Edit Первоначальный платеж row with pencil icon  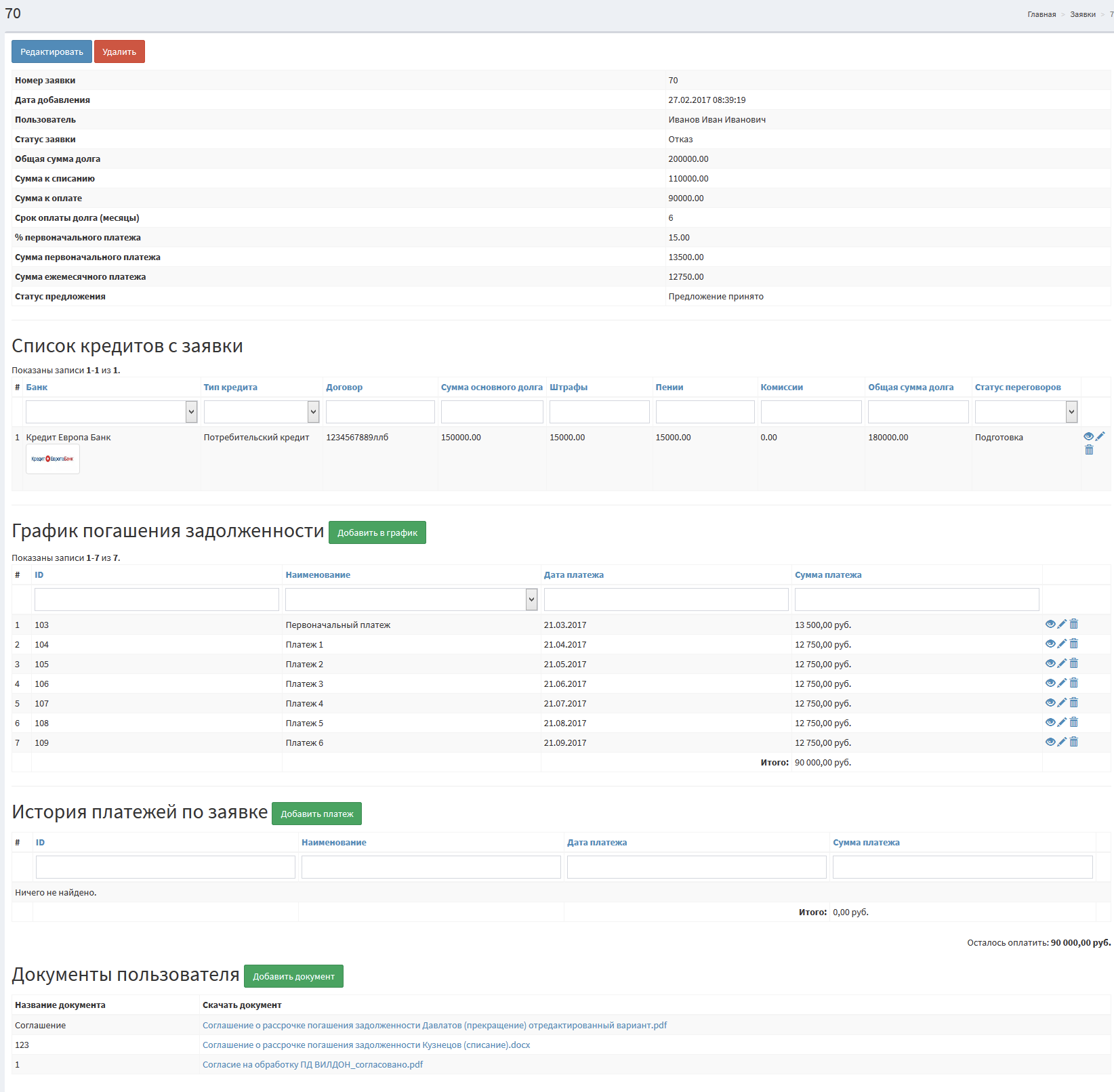1062,624
